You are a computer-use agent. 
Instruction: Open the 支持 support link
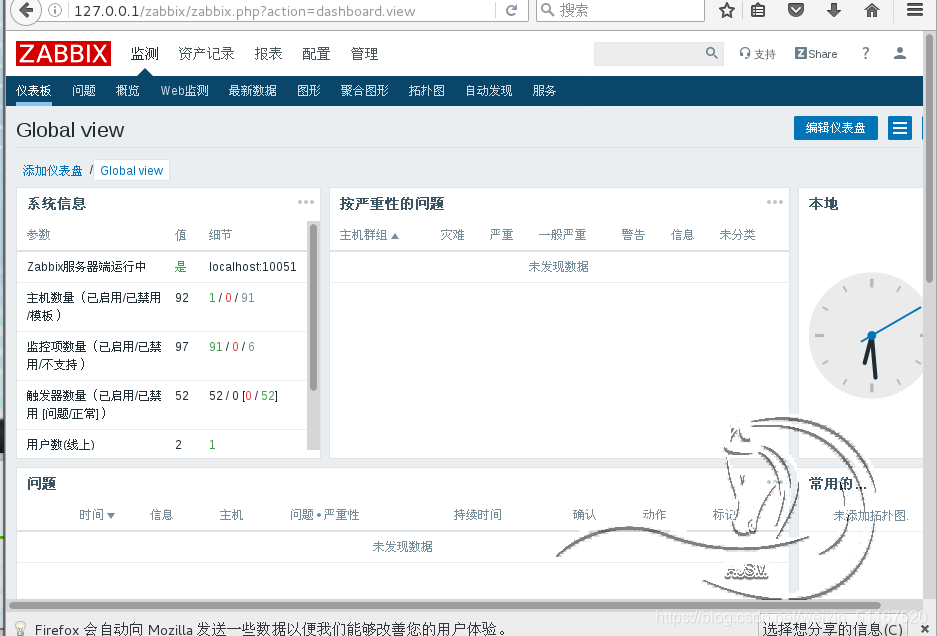click(x=757, y=54)
